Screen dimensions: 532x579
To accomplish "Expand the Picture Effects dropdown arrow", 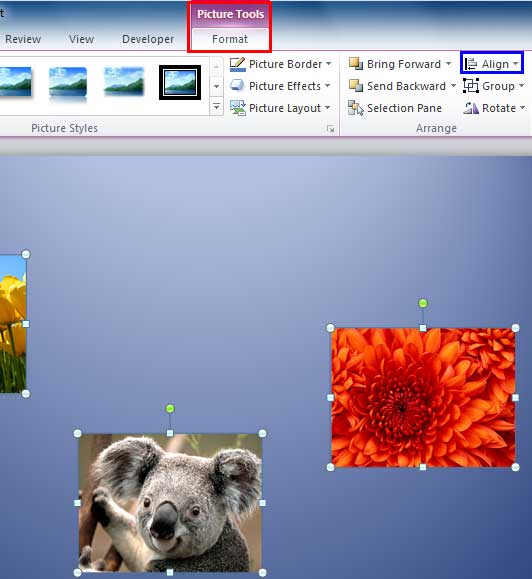I will click(x=327, y=86).
